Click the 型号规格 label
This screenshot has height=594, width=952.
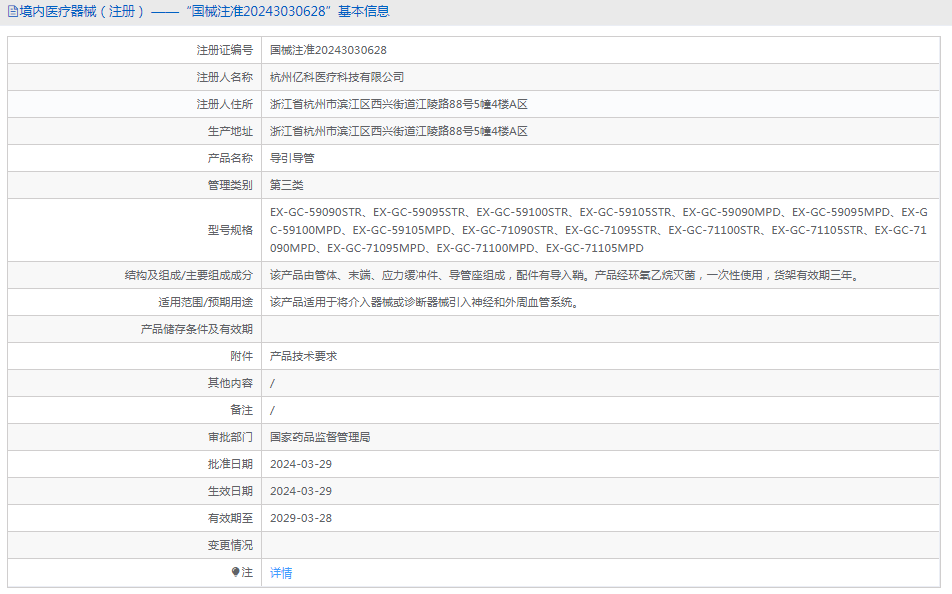pos(230,230)
